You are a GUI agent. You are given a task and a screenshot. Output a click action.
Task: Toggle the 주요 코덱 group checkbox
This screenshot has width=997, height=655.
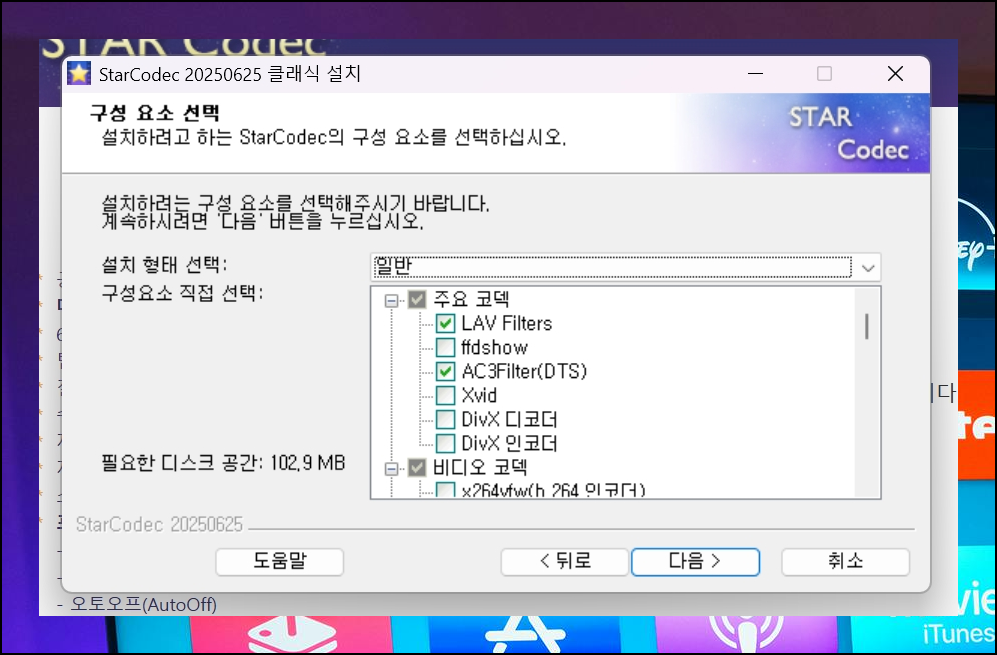[x=417, y=300]
